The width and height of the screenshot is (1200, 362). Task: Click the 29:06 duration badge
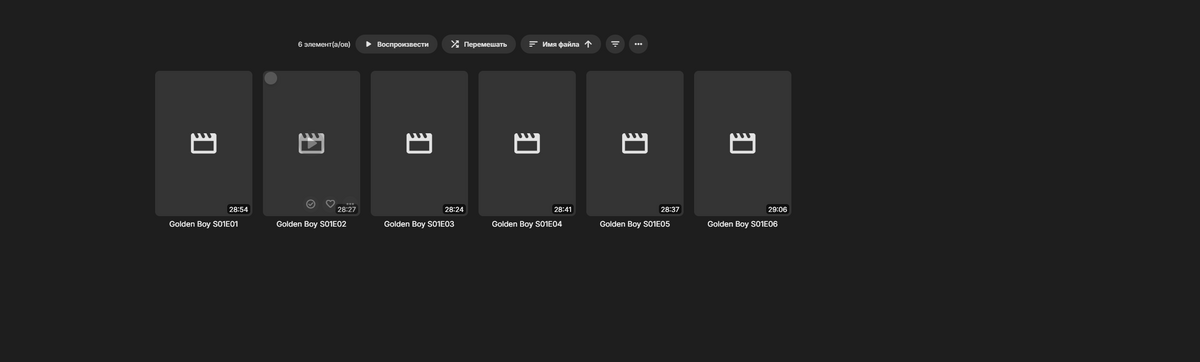click(x=777, y=209)
